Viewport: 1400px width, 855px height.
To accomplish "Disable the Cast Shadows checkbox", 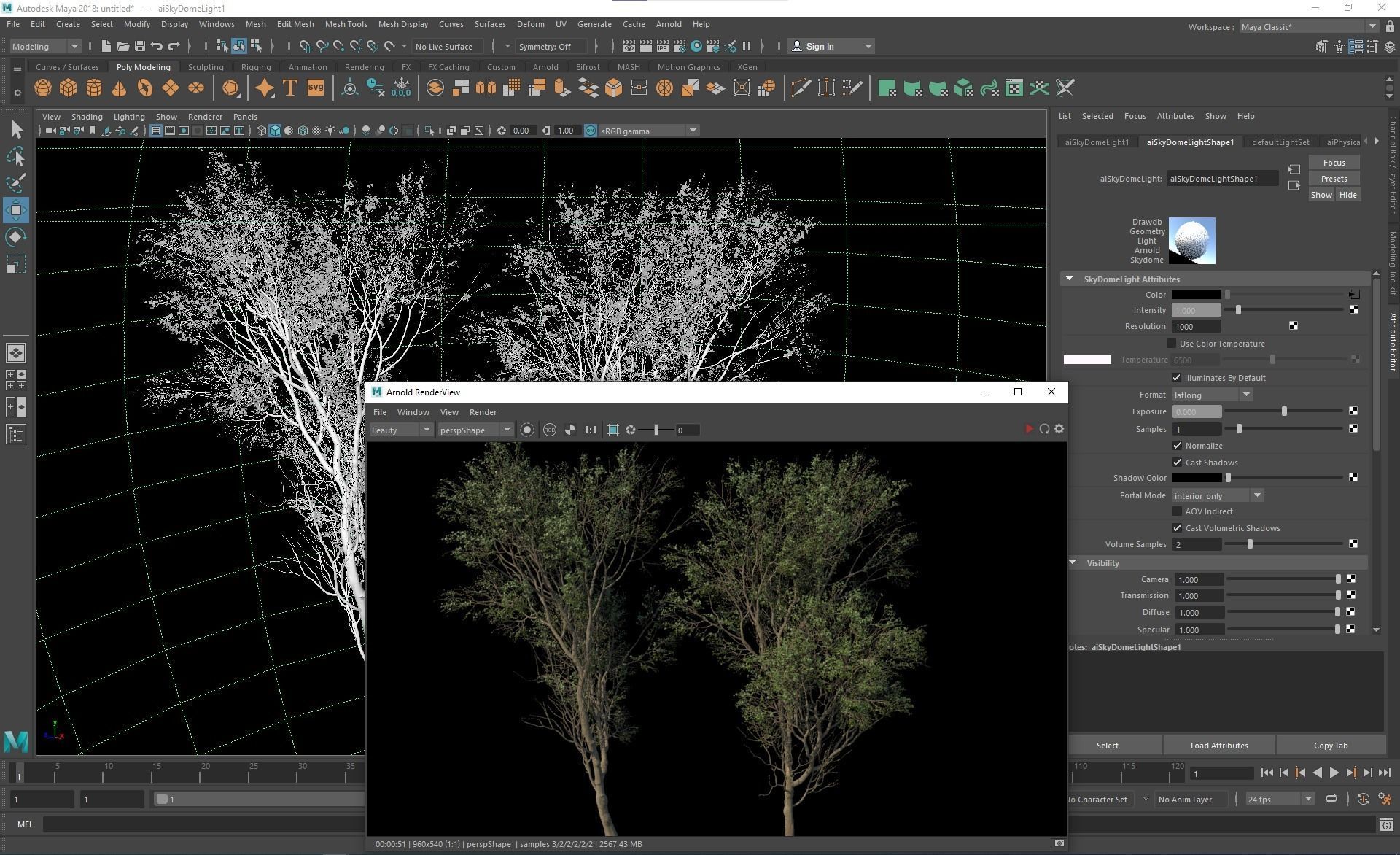I will (x=1177, y=463).
